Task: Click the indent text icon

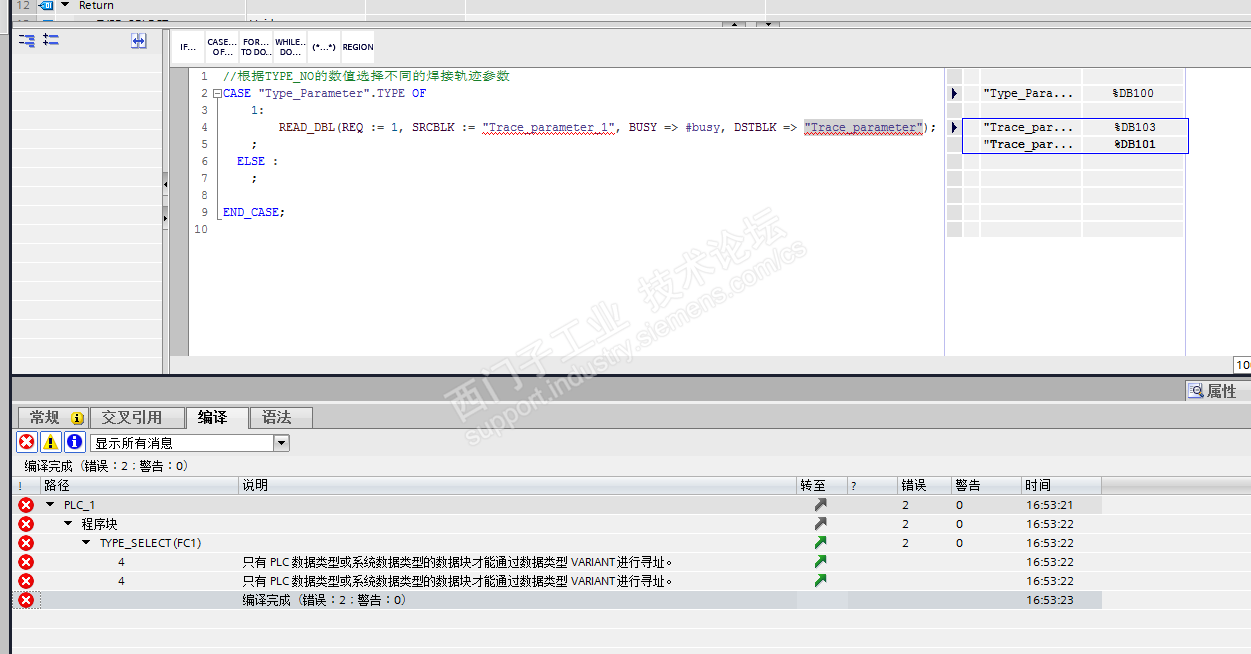Action: (27, 41)
